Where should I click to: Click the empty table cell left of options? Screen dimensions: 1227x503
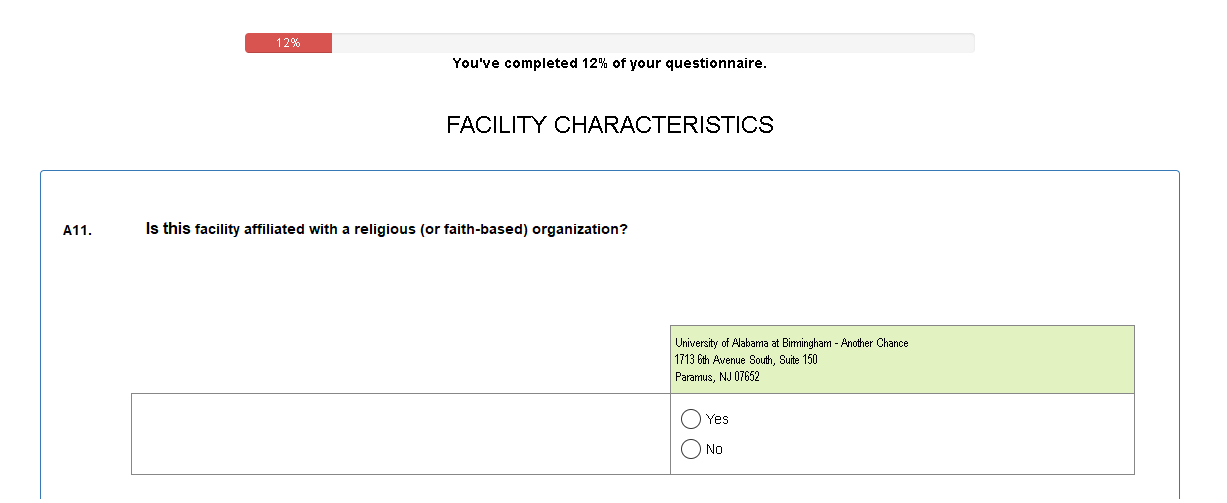(x=400, y=434)
